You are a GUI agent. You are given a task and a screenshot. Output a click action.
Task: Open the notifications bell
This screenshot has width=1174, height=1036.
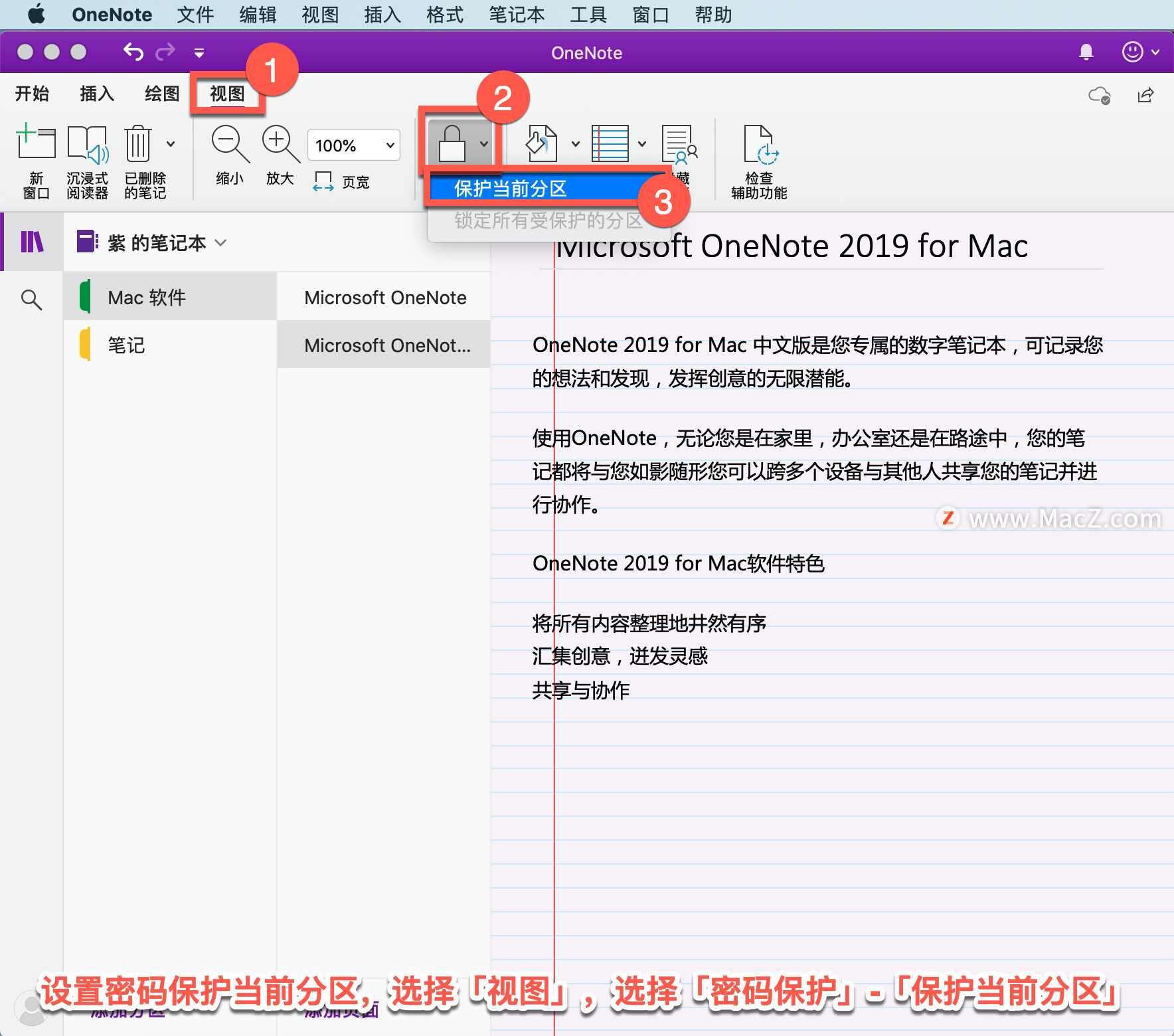pos(1086,52)
